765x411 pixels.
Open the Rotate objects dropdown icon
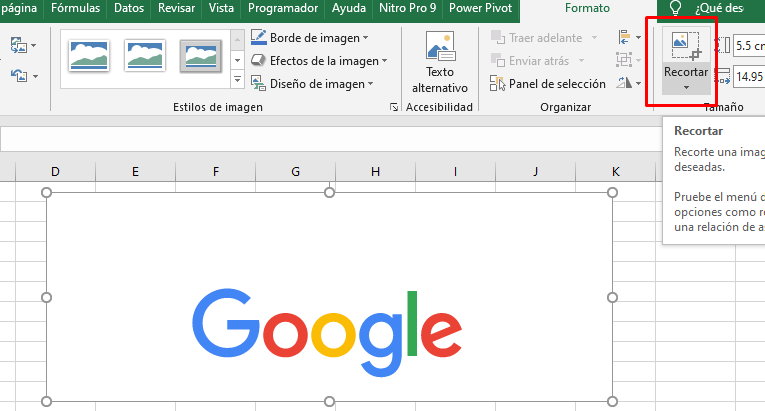[629, 83]
